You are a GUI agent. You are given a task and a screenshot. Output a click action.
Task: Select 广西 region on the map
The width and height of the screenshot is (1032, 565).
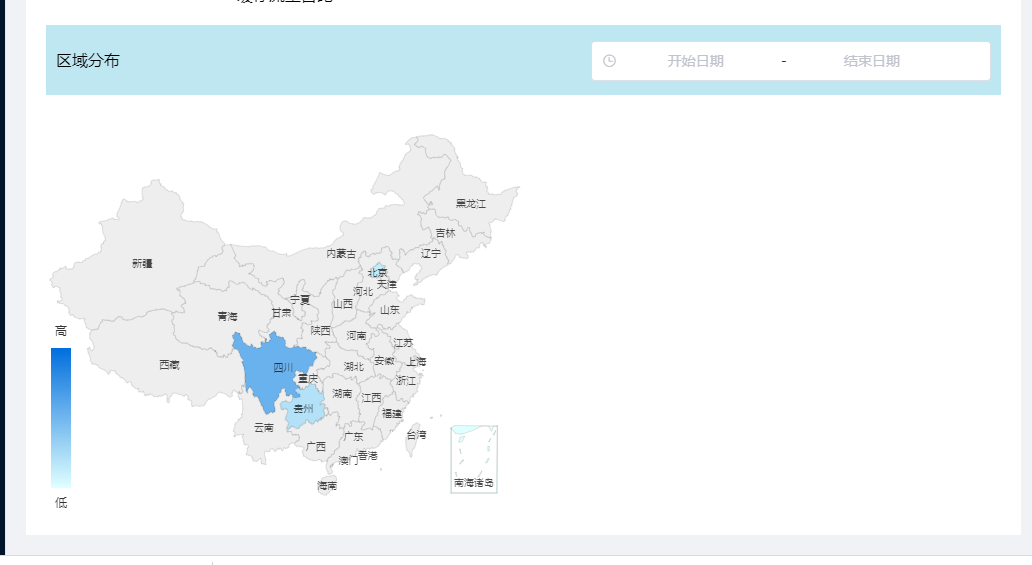pos(316,446)
